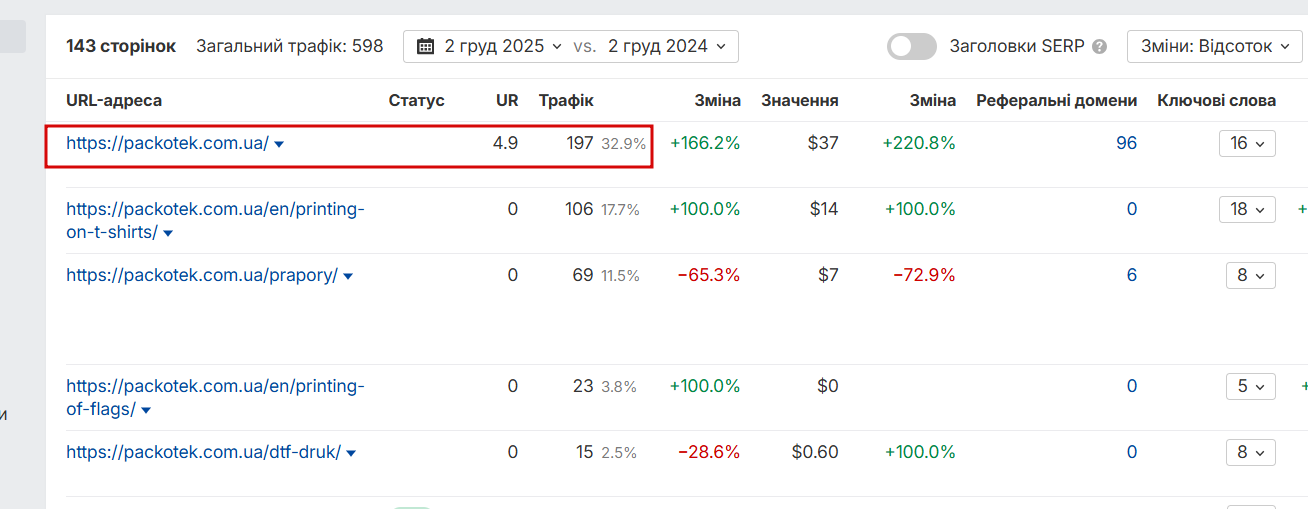Expand arrow next to packotek.com.ua/ URL
The width and height of the screenshot is (1308, 509).
[279, 144]
